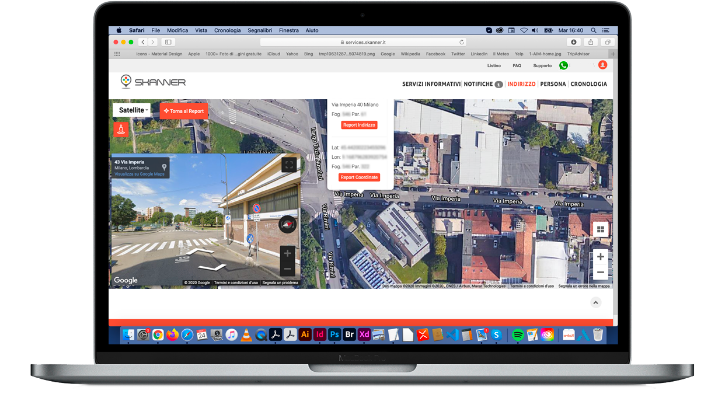Screen dimensions: 724x412
Task: Open the map tilt grid control
Action: (x=600, y=228)
